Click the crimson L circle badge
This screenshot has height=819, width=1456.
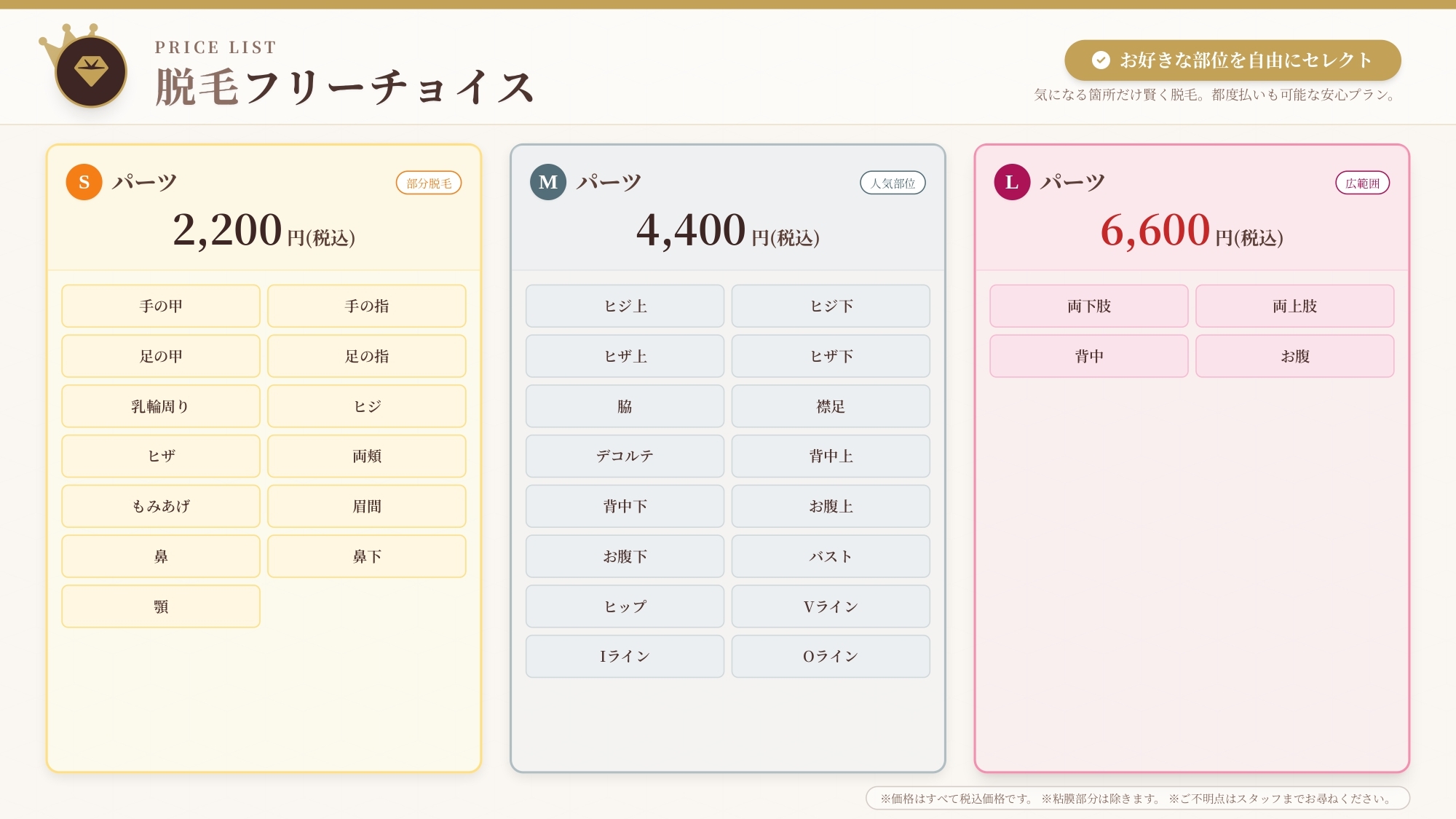(1011, 182)
